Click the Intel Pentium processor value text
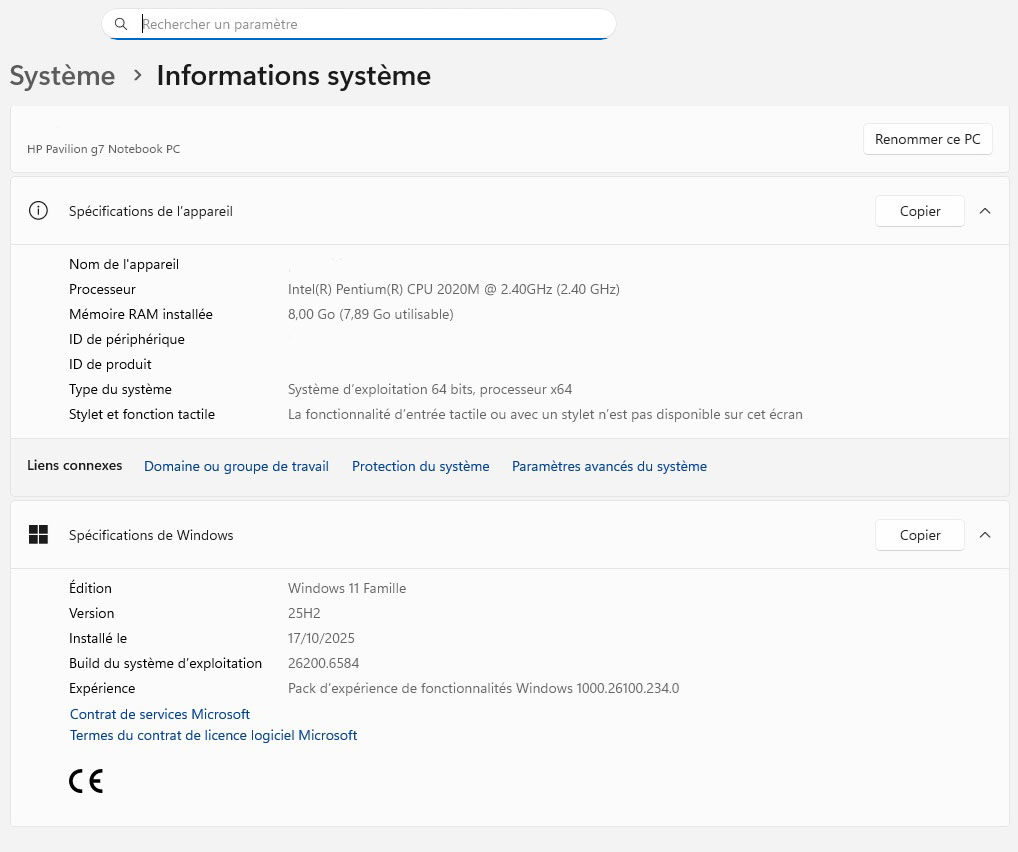This screenshot has width=1018, height=852. click(x=453, y=289)
